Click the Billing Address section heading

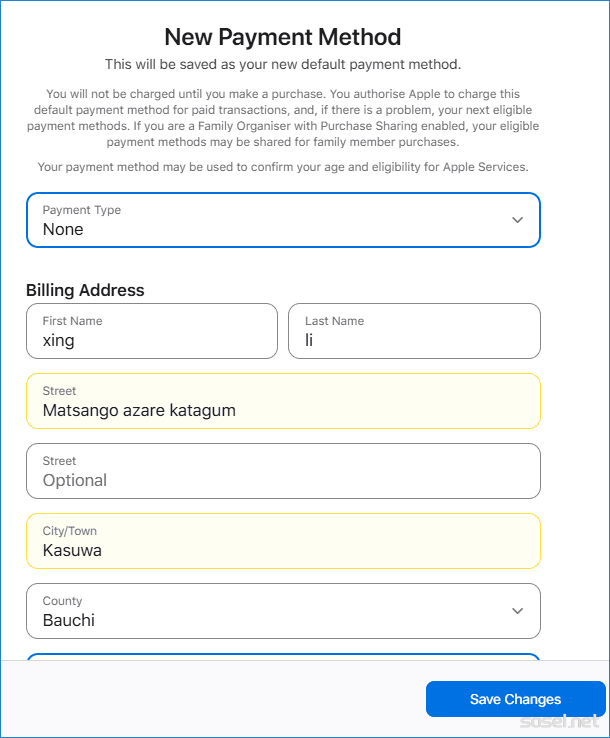pyautogui.click(x=85, y=290)
